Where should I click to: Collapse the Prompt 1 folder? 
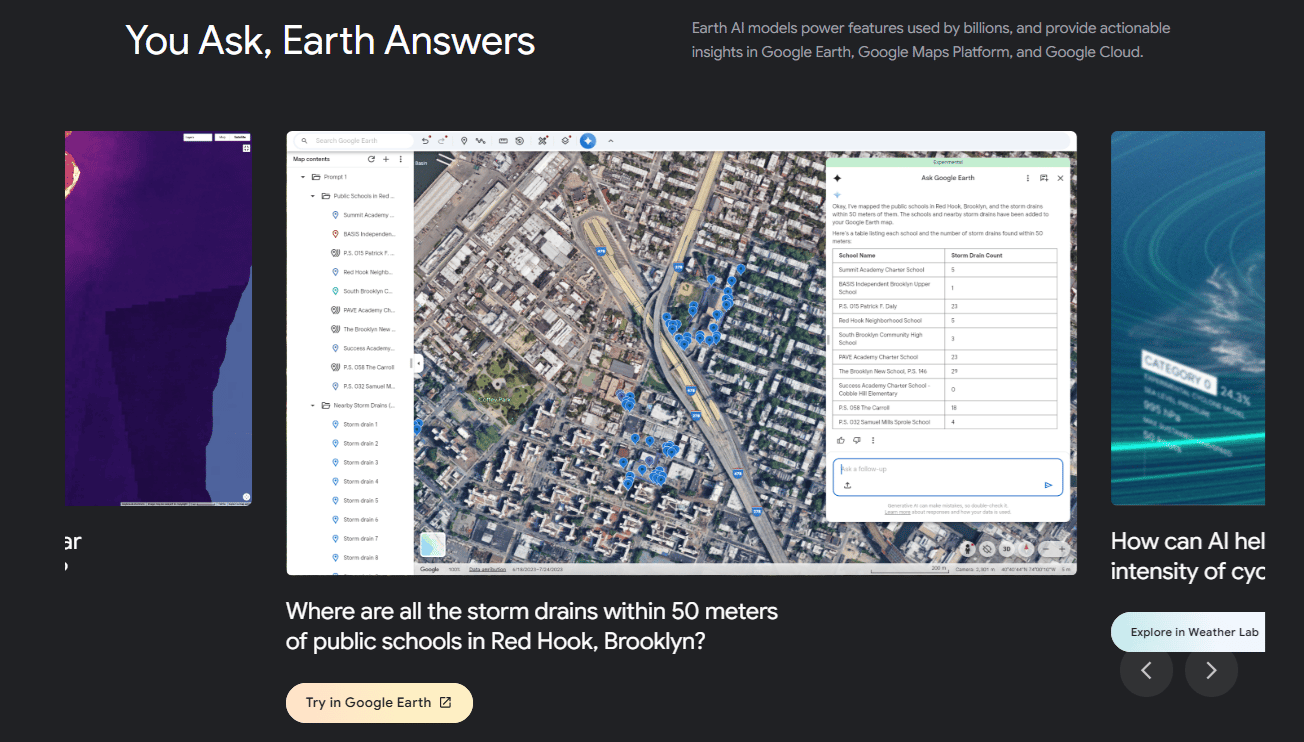point(303,177)
